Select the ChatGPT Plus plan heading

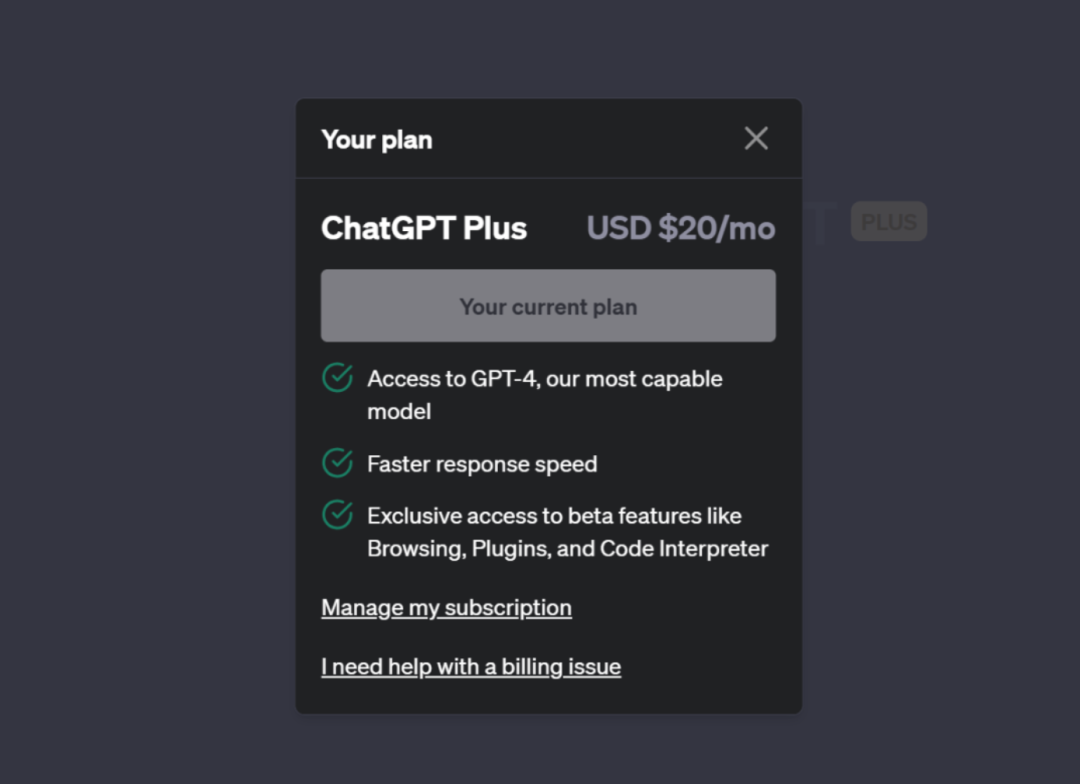coord(424,228)
